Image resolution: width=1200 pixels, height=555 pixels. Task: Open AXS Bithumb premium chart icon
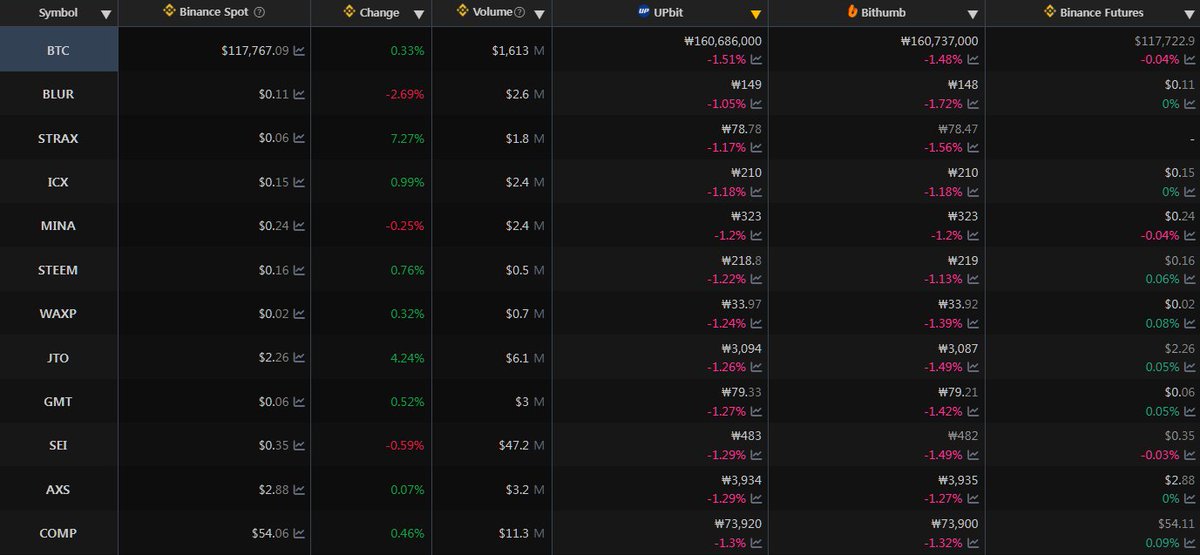(x=973, y=499)
